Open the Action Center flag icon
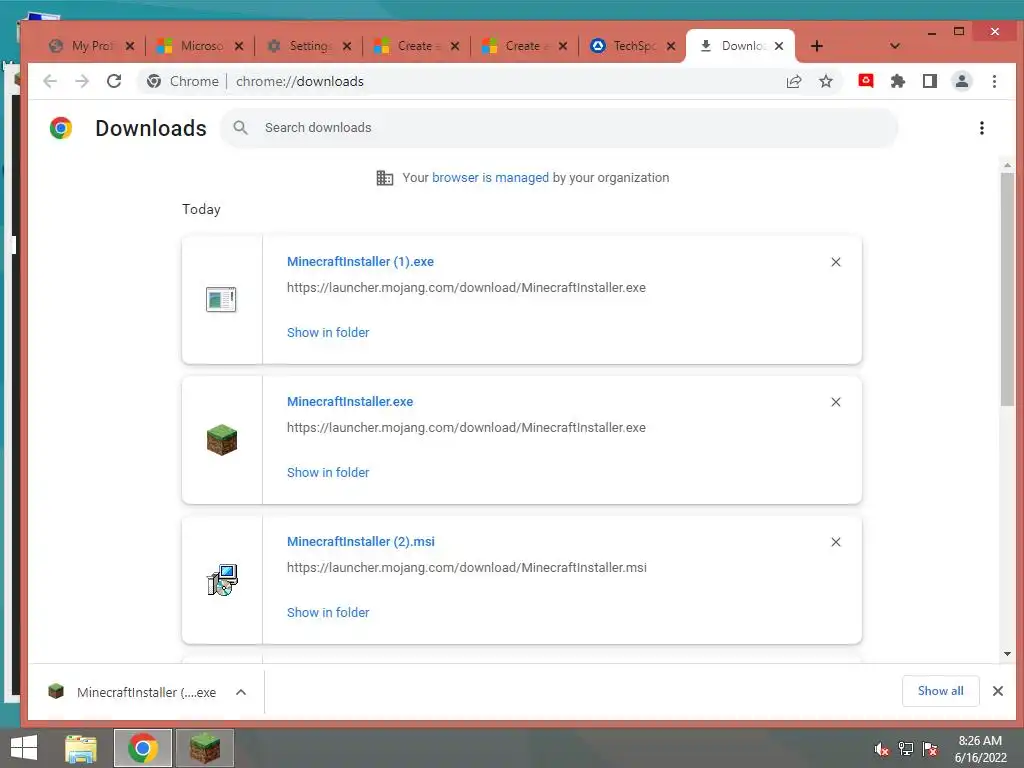The width and height of the screenshot is (1024, 768). [930, 749]
